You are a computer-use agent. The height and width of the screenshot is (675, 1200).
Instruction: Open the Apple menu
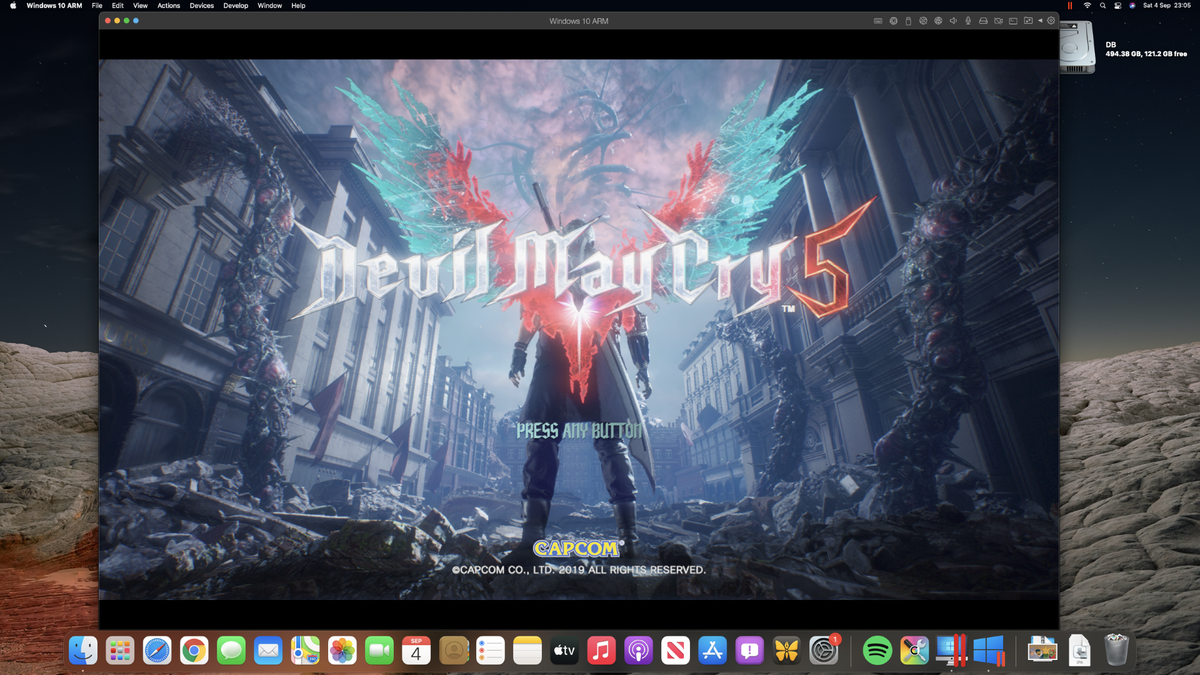tap(13, 5)
